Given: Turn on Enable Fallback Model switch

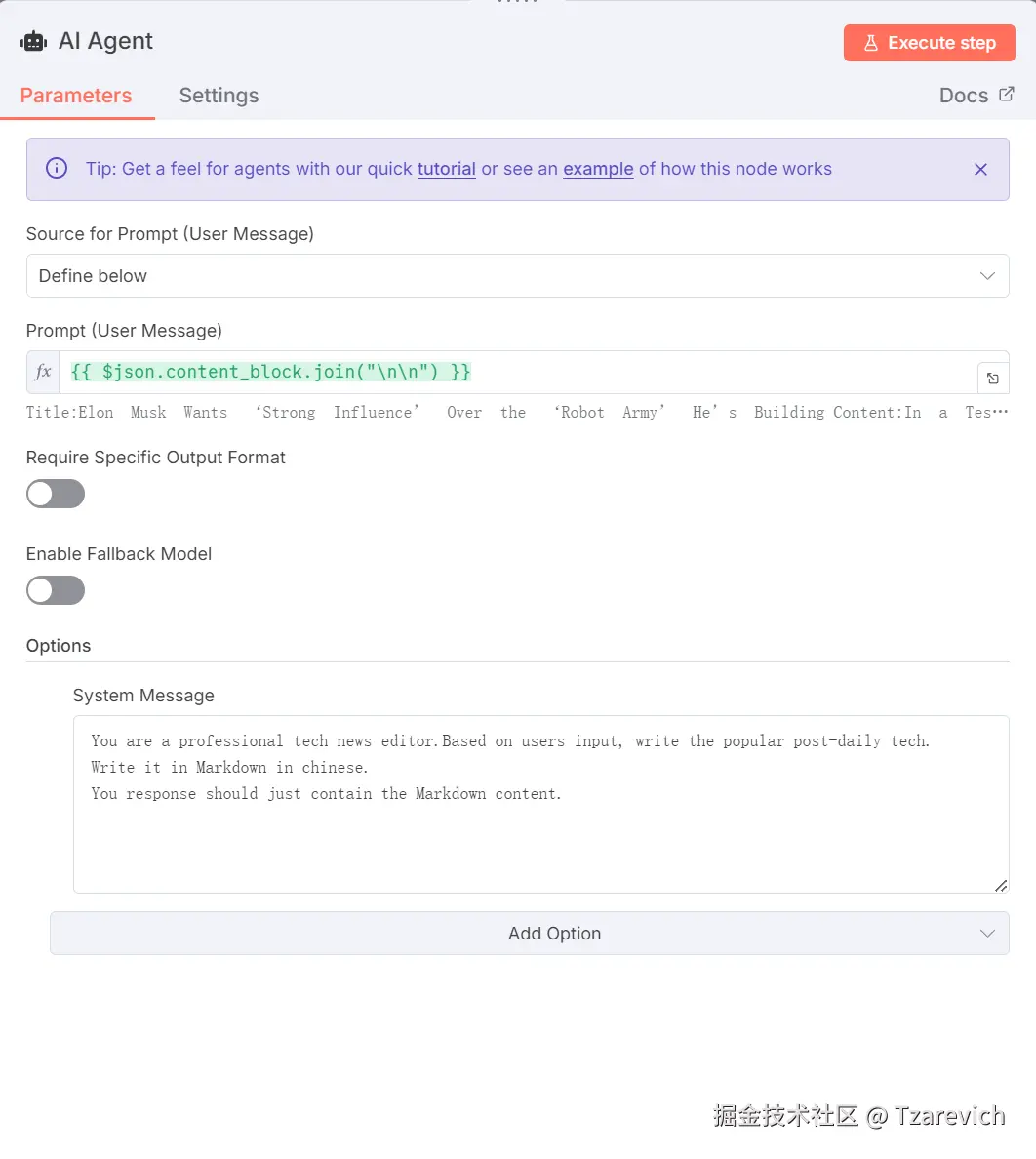Looking at the screenshot, I should pos(56,590).
